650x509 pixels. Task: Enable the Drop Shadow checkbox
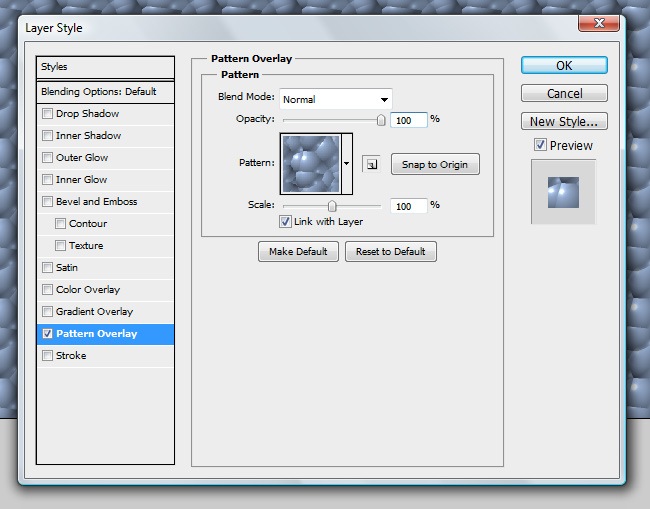click(x=48, y=114)
